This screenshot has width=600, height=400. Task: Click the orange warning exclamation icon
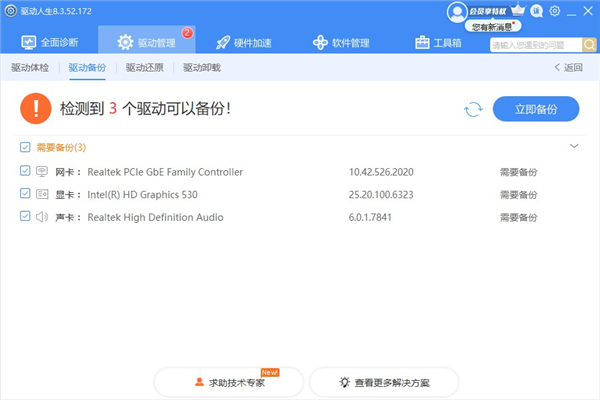pos(36,109)
